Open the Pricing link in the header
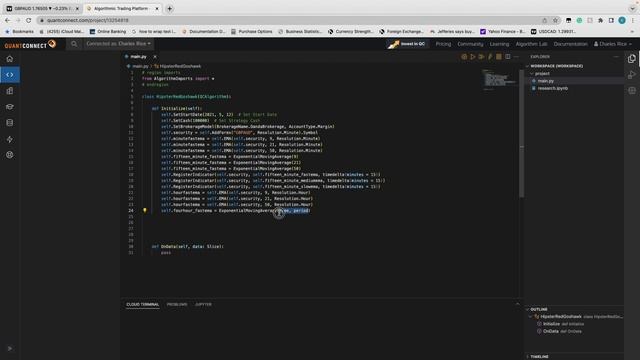 443,44
